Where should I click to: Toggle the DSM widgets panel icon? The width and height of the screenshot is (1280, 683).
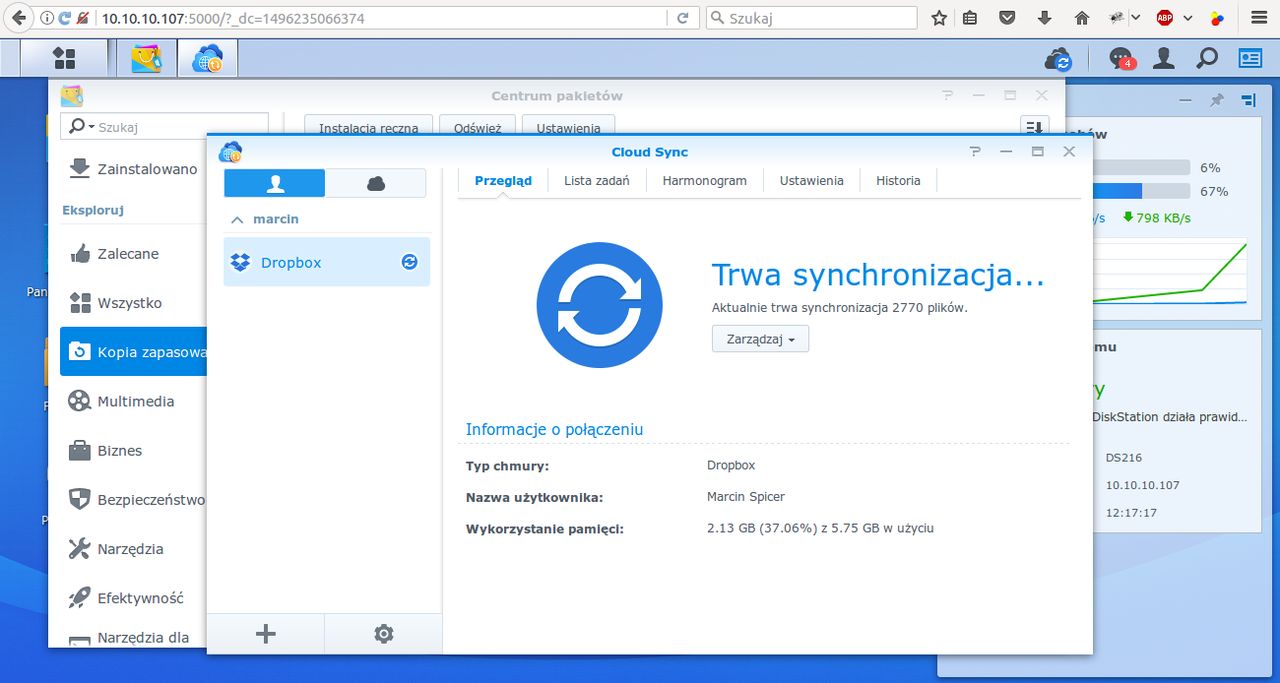(x=1250, y=59)
